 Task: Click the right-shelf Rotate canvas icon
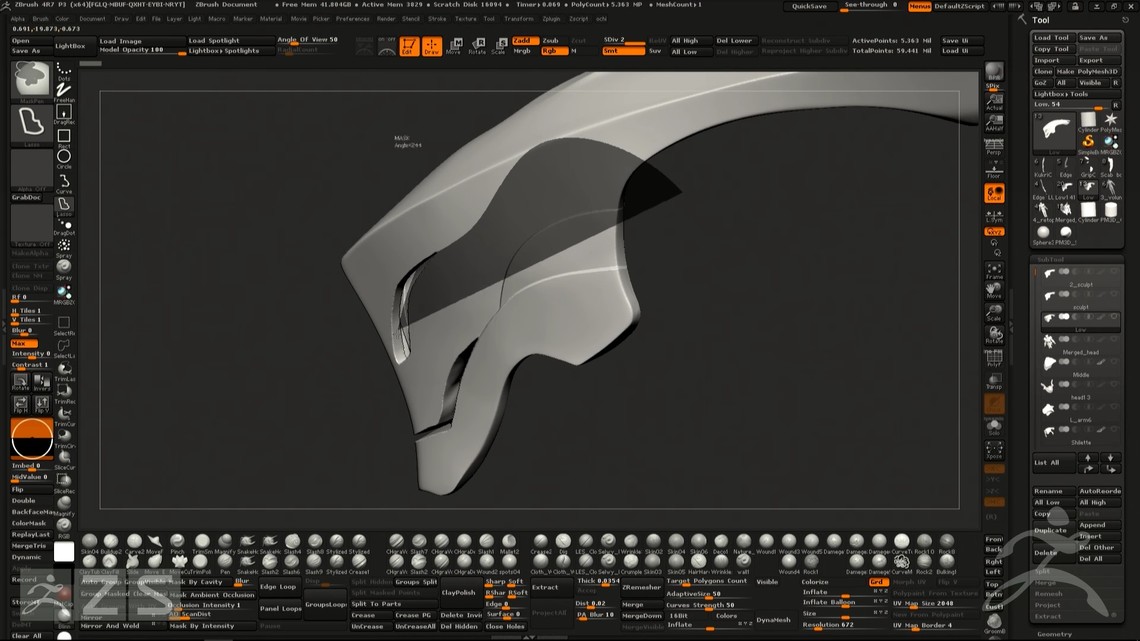(x=994, y=335)
